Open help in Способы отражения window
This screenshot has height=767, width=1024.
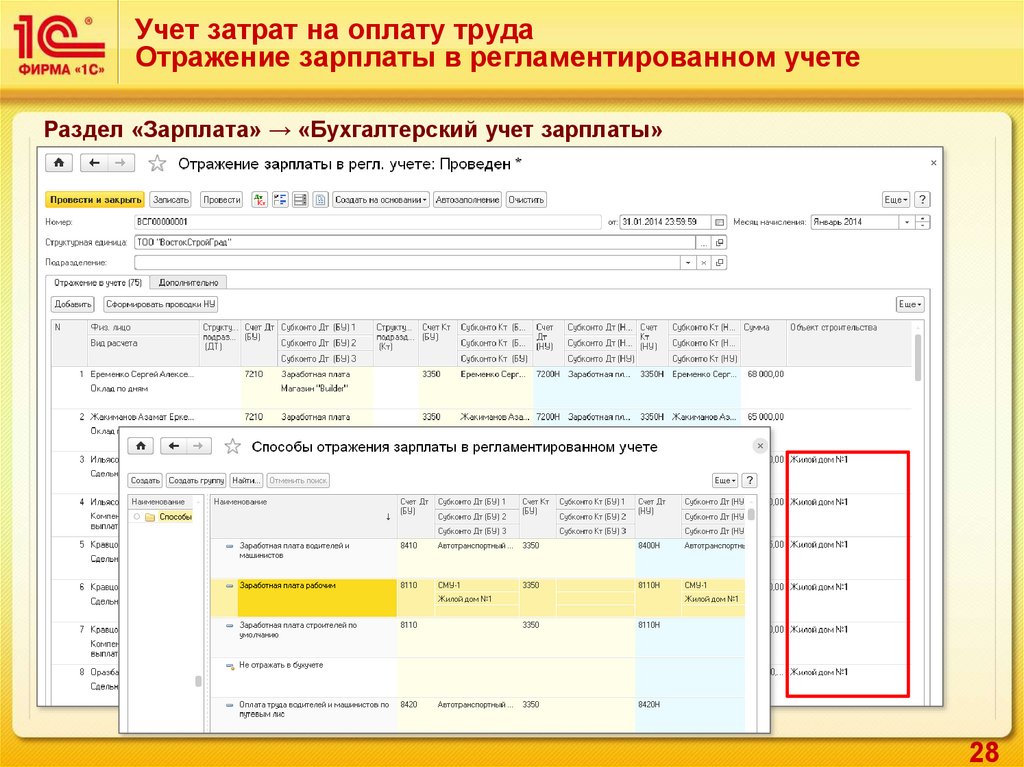tap(750, 480)
